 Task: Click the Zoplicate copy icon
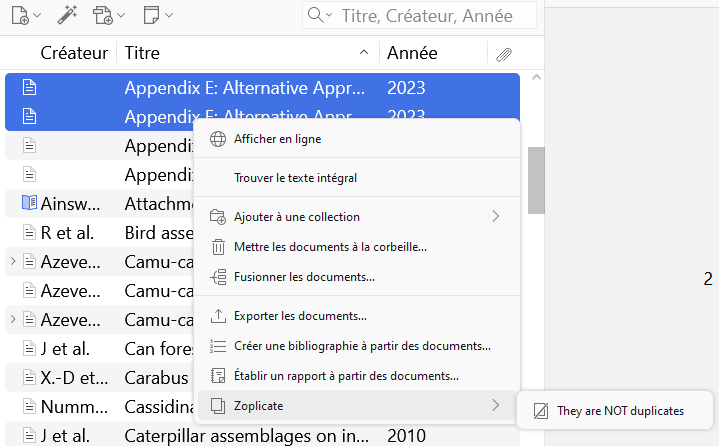point(218,406)
